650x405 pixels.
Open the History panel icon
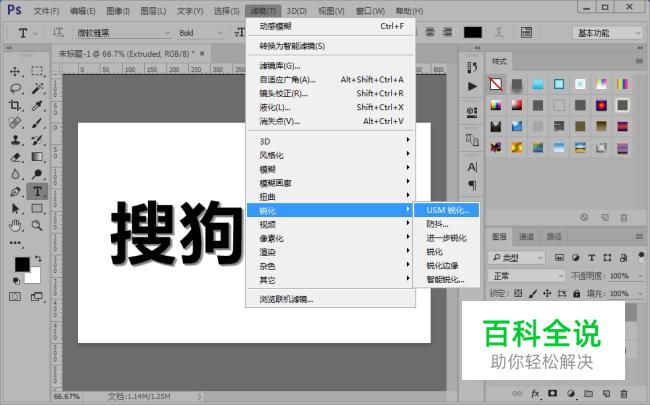472,67
